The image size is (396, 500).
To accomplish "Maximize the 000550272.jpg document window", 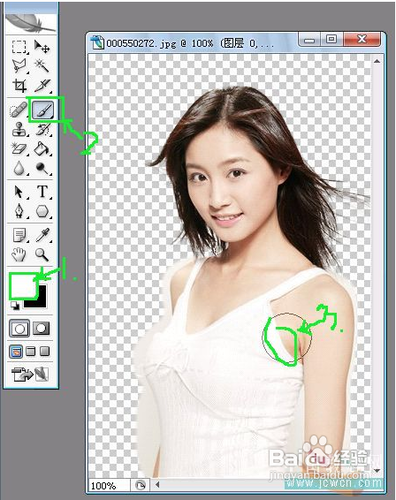I will tap(331, 40).
